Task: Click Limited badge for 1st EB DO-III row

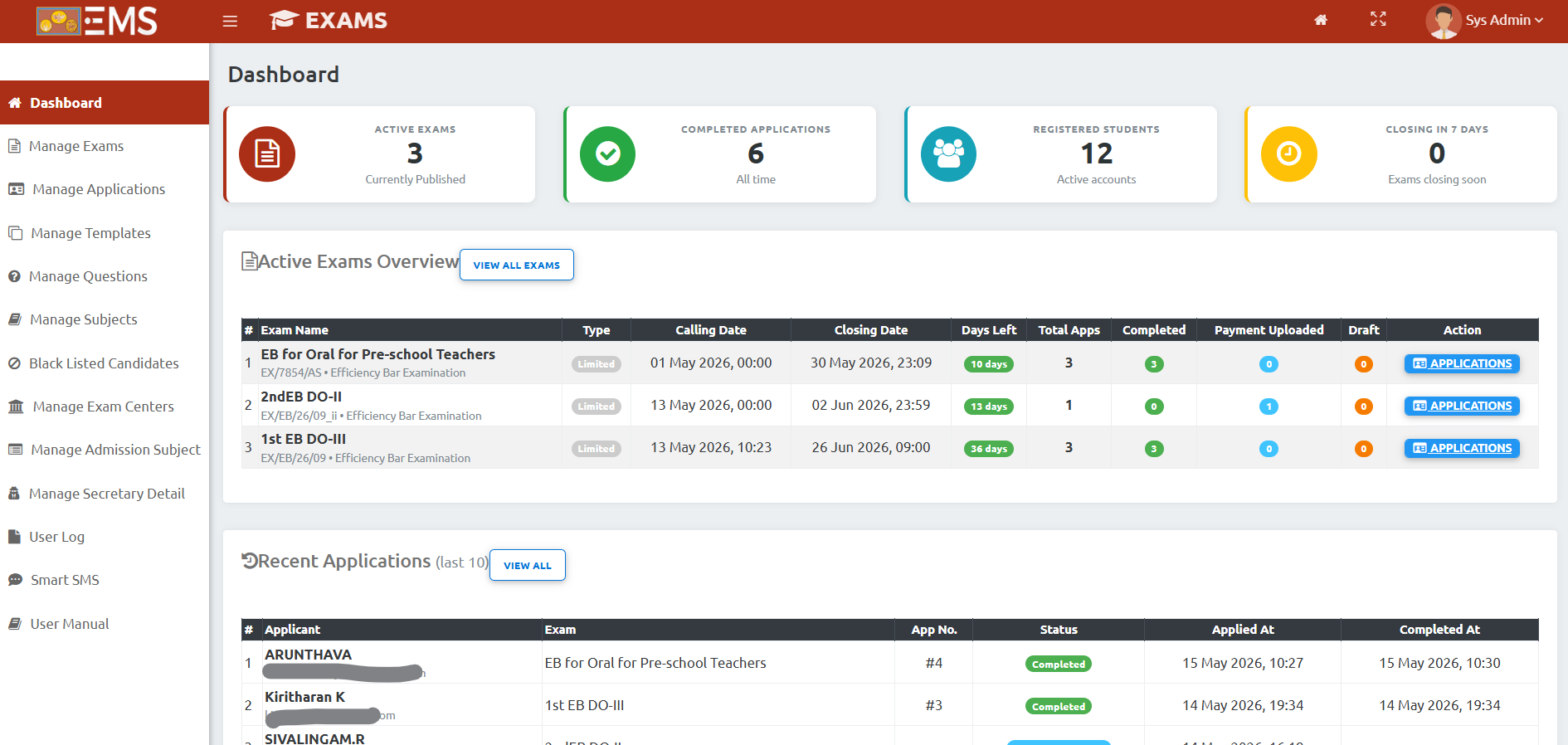Action: pos(597,449)
